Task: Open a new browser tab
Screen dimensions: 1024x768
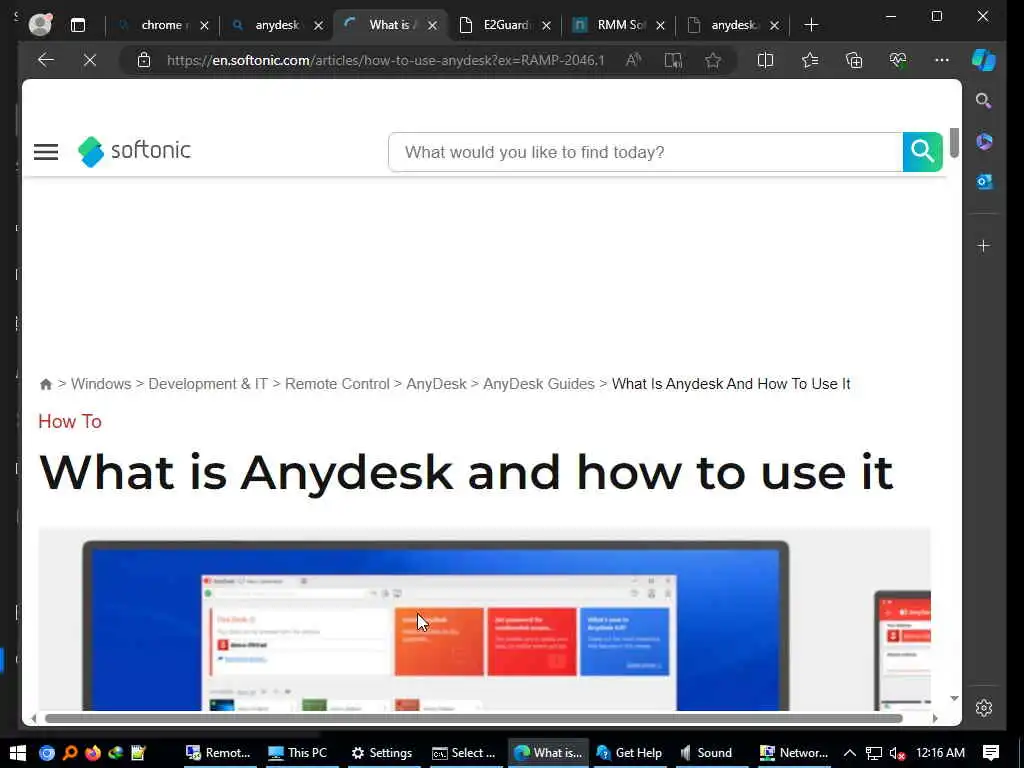Action: point(811,25)
